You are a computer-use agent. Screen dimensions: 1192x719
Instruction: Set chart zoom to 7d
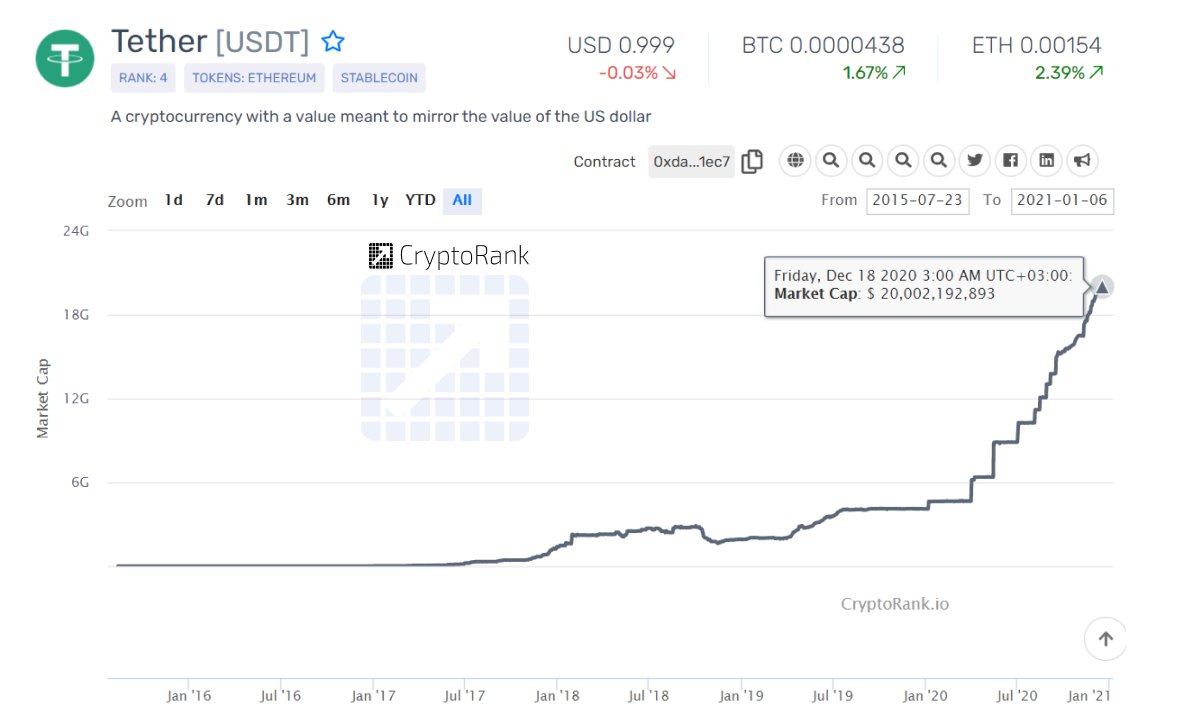[214, 200]
